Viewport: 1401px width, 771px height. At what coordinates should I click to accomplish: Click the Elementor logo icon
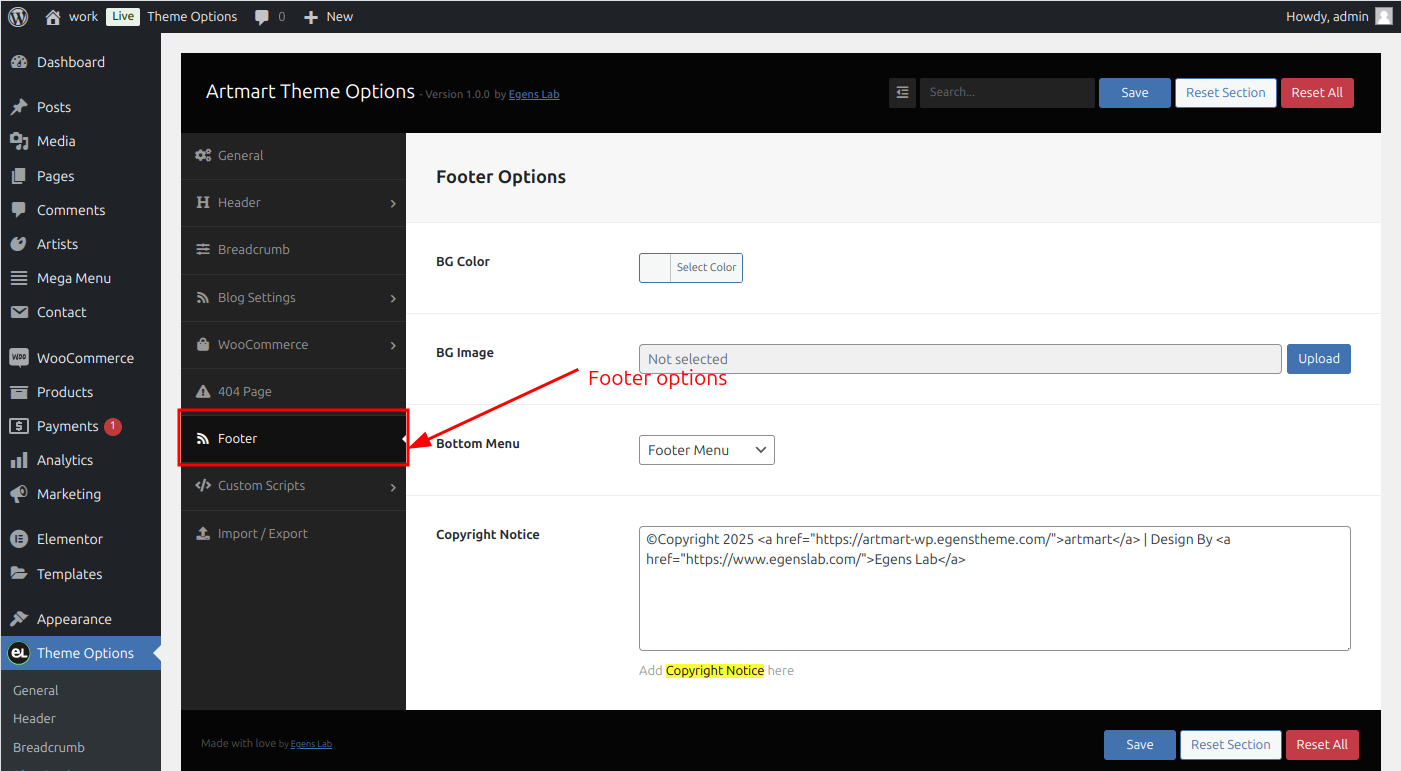click(19, 539)
